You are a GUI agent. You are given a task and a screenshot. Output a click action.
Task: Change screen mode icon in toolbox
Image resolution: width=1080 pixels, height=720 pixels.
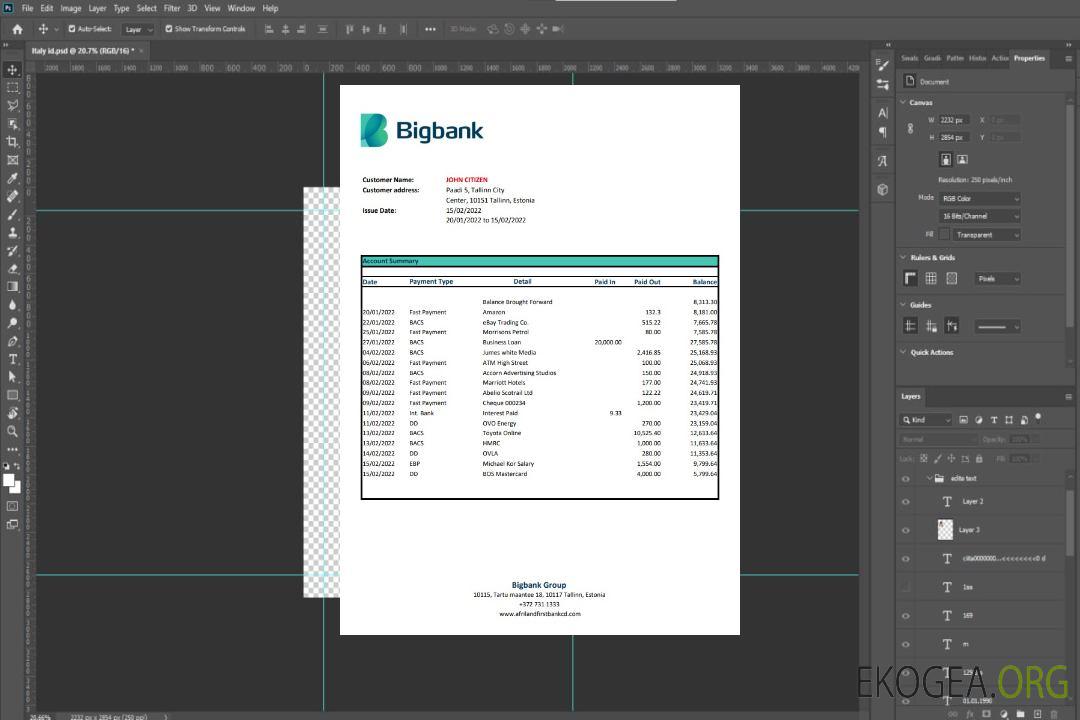coord(12,524)
